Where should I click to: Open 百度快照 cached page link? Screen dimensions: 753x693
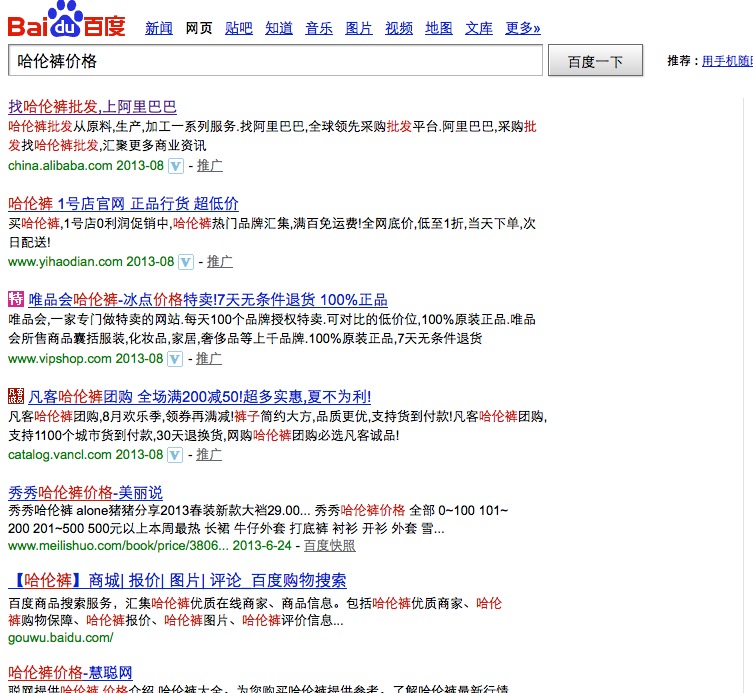[329, 546]
